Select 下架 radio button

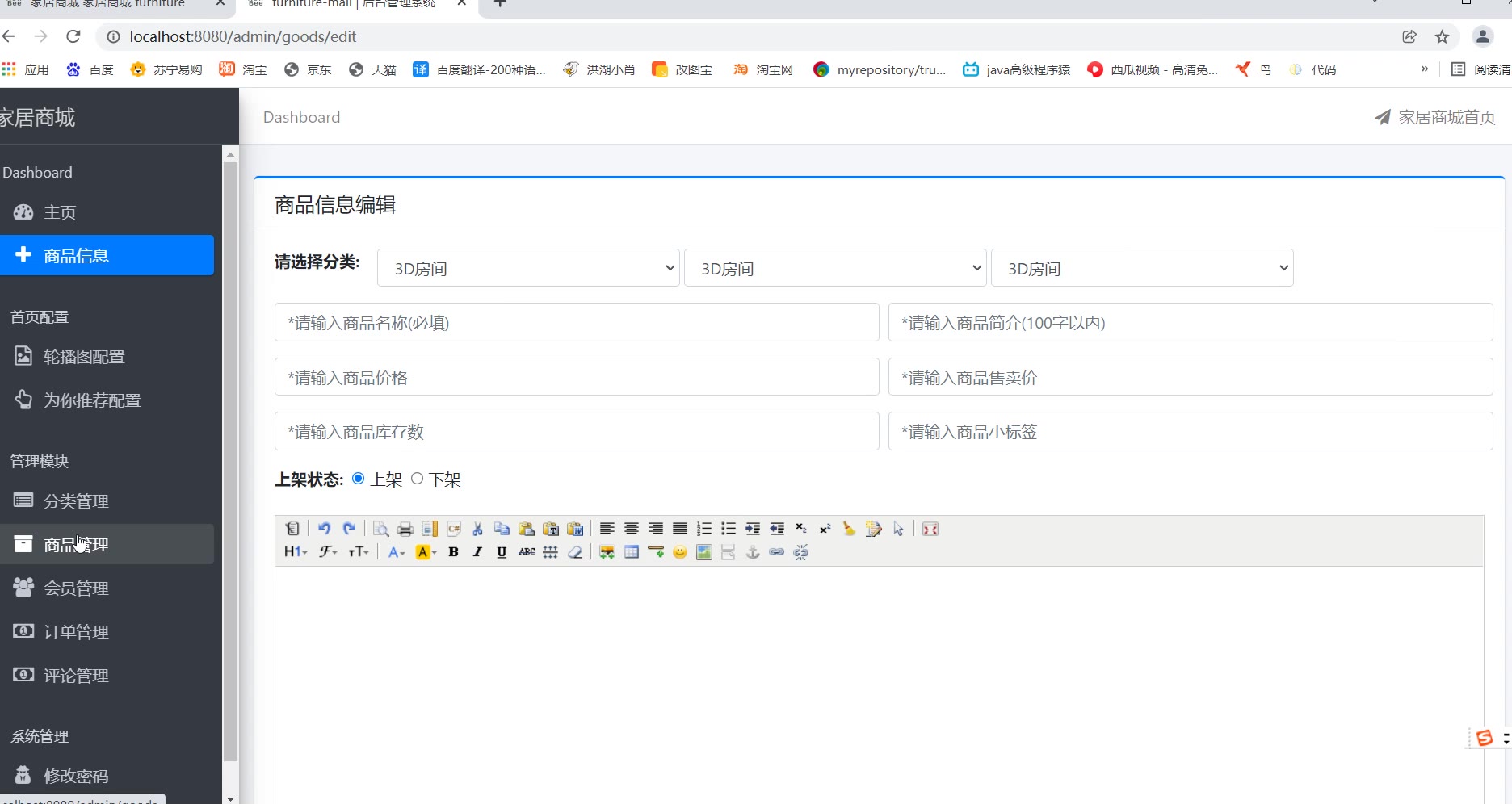tap(418, 479)
